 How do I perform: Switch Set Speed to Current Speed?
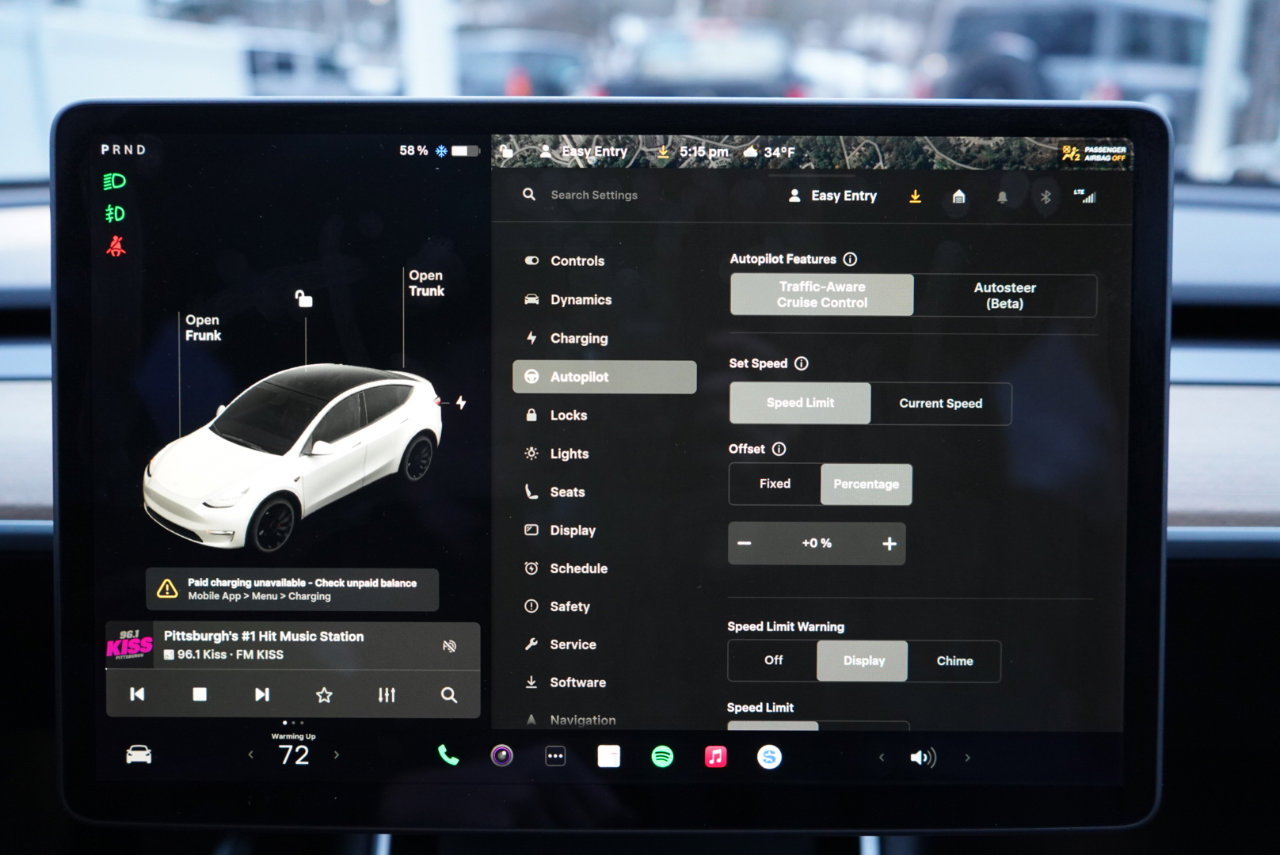coord(940,403)
